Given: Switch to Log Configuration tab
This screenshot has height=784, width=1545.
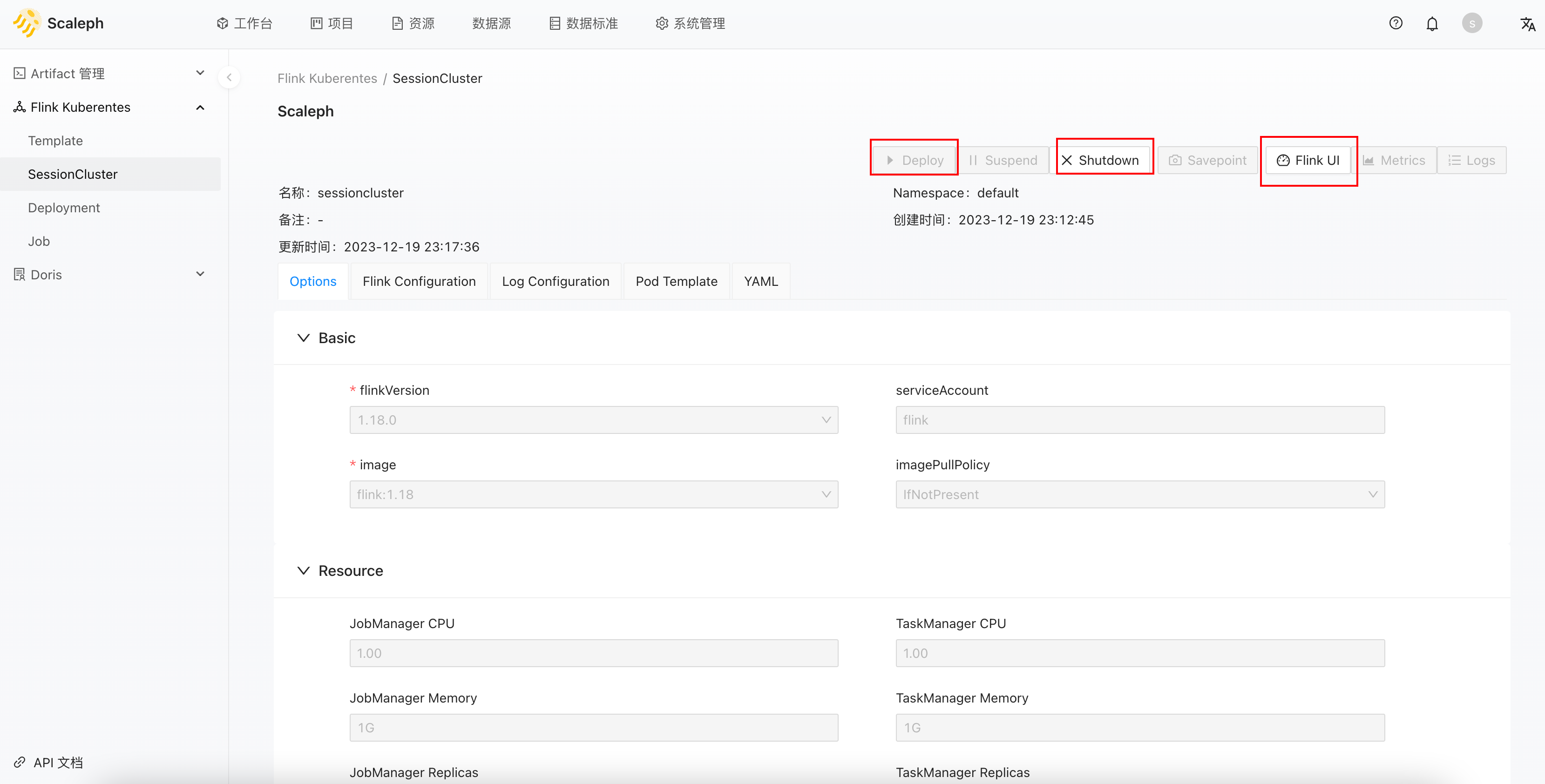Looking at the screenshot, I should point(556,281).
